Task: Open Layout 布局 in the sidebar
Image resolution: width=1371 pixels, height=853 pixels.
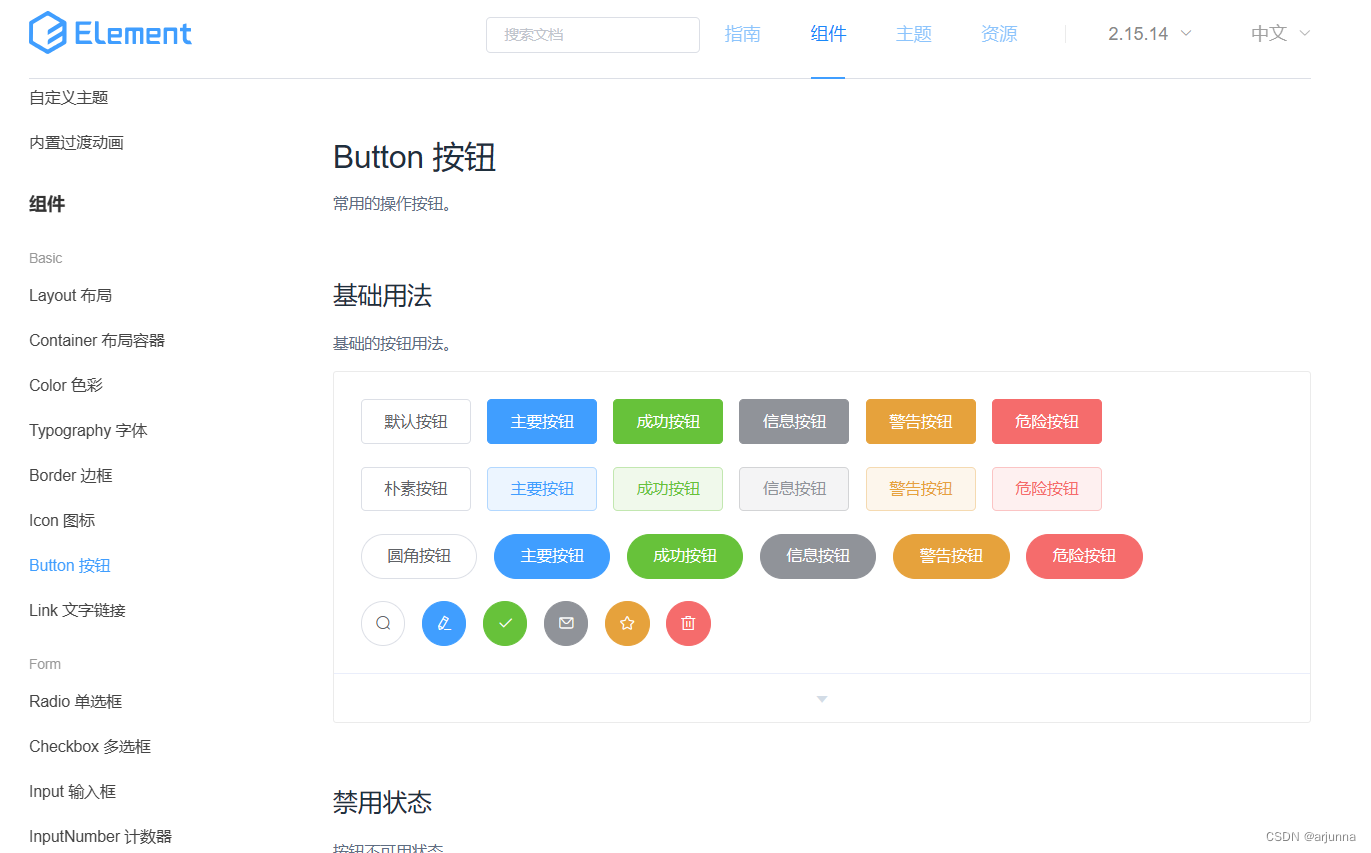Action: (x=70, y=295)
